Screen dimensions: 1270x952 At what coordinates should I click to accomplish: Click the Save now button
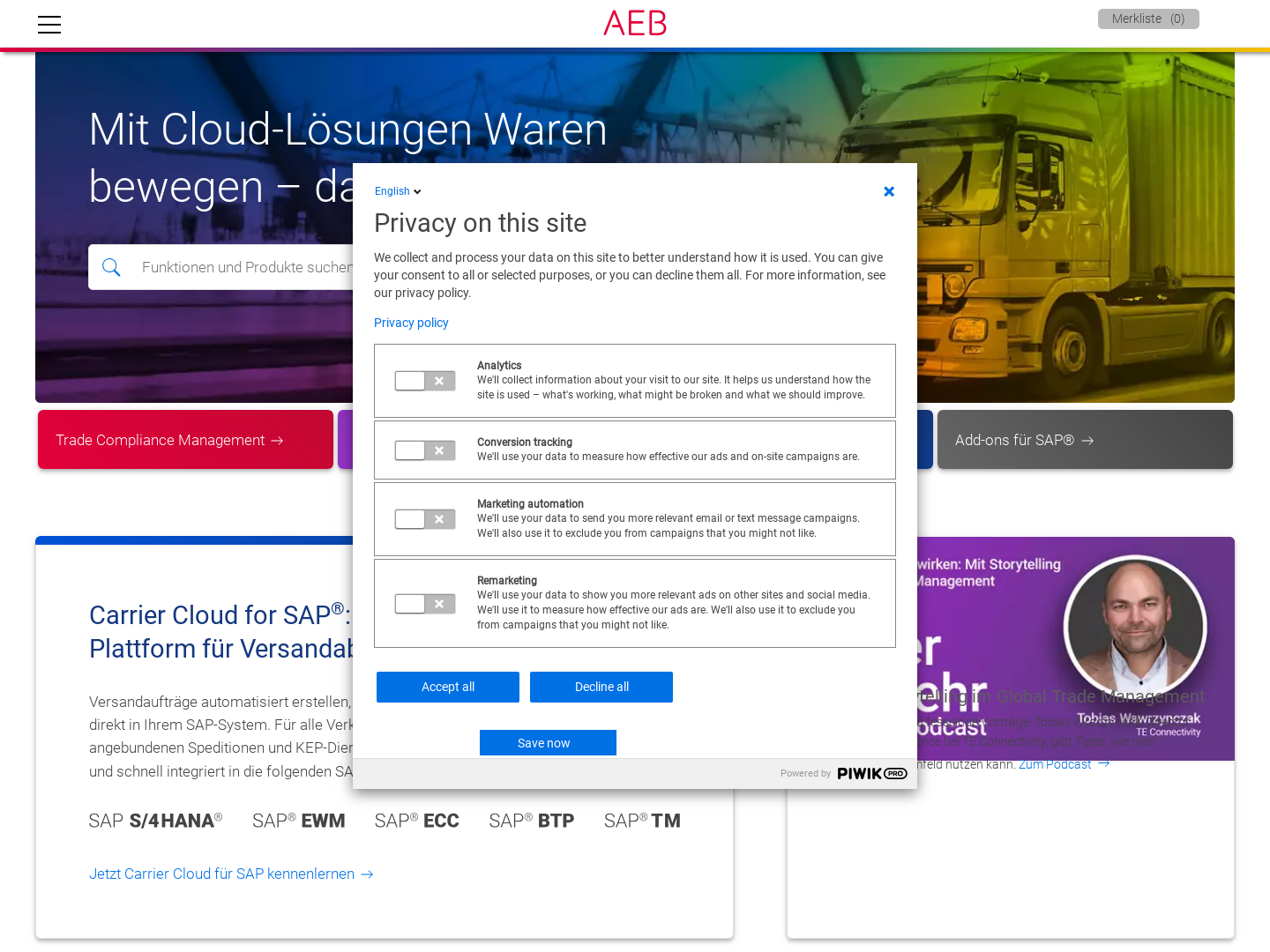pyautogui.click(x=548, y=743)
